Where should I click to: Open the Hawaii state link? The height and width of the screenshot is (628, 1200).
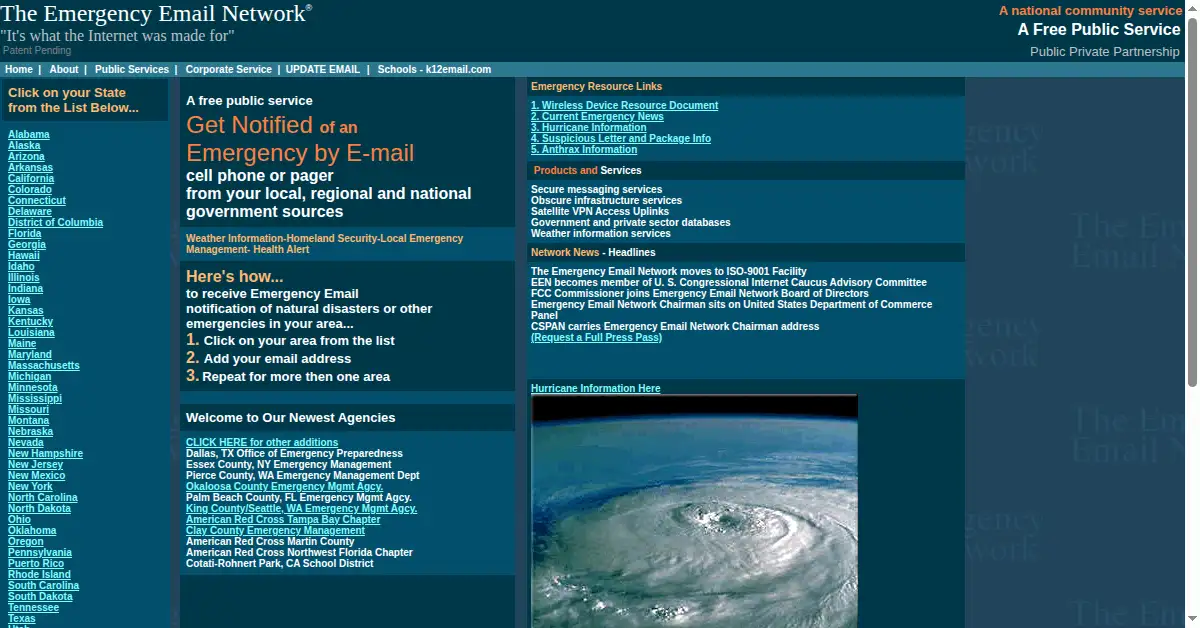tap(24, 255)
